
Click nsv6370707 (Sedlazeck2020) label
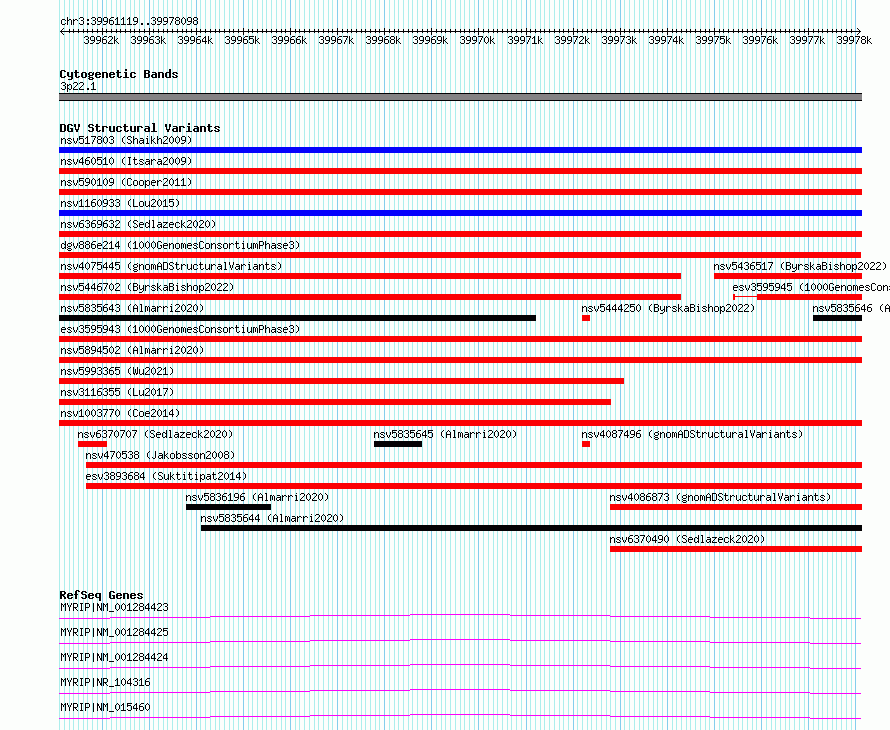click(156, 434)
